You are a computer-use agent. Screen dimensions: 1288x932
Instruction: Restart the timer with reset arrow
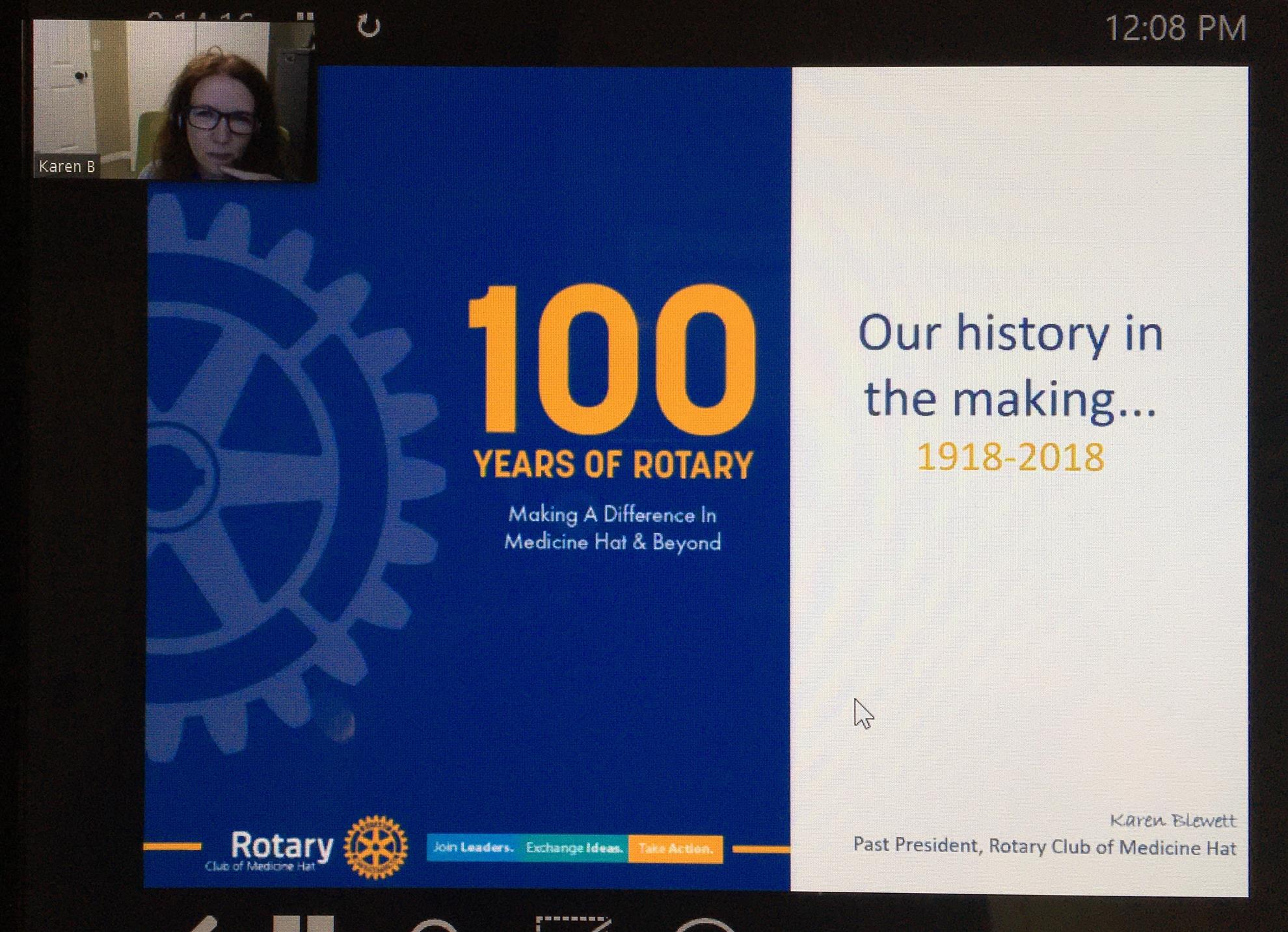369,27
